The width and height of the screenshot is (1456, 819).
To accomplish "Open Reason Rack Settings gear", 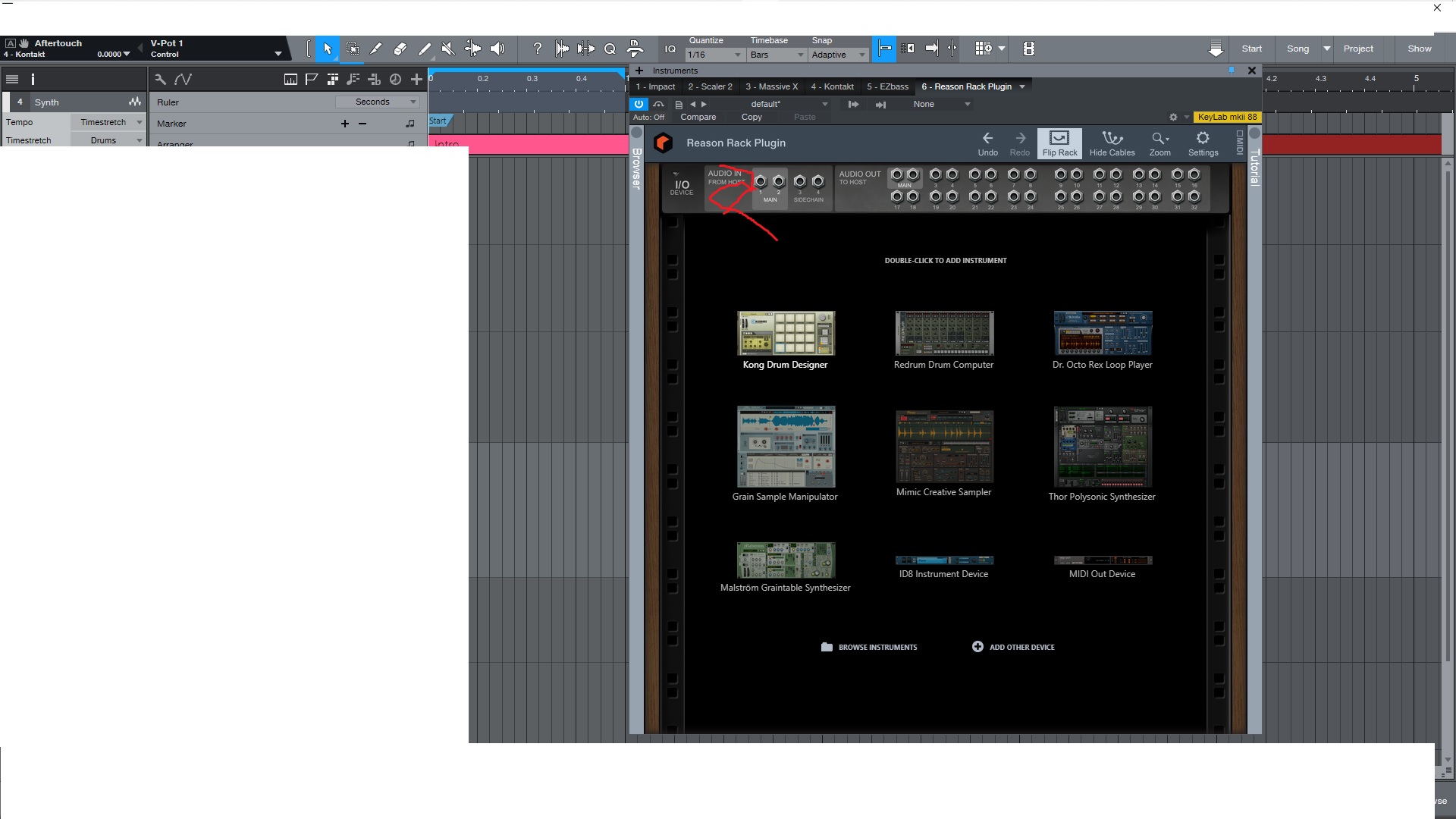I will (x=1203, y=143).
